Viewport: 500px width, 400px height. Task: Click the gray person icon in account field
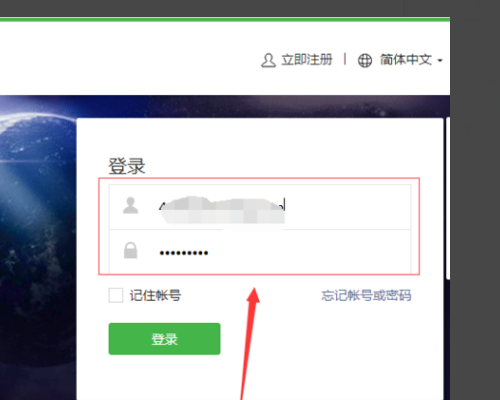pyautogui.click(x=130, y=205)
